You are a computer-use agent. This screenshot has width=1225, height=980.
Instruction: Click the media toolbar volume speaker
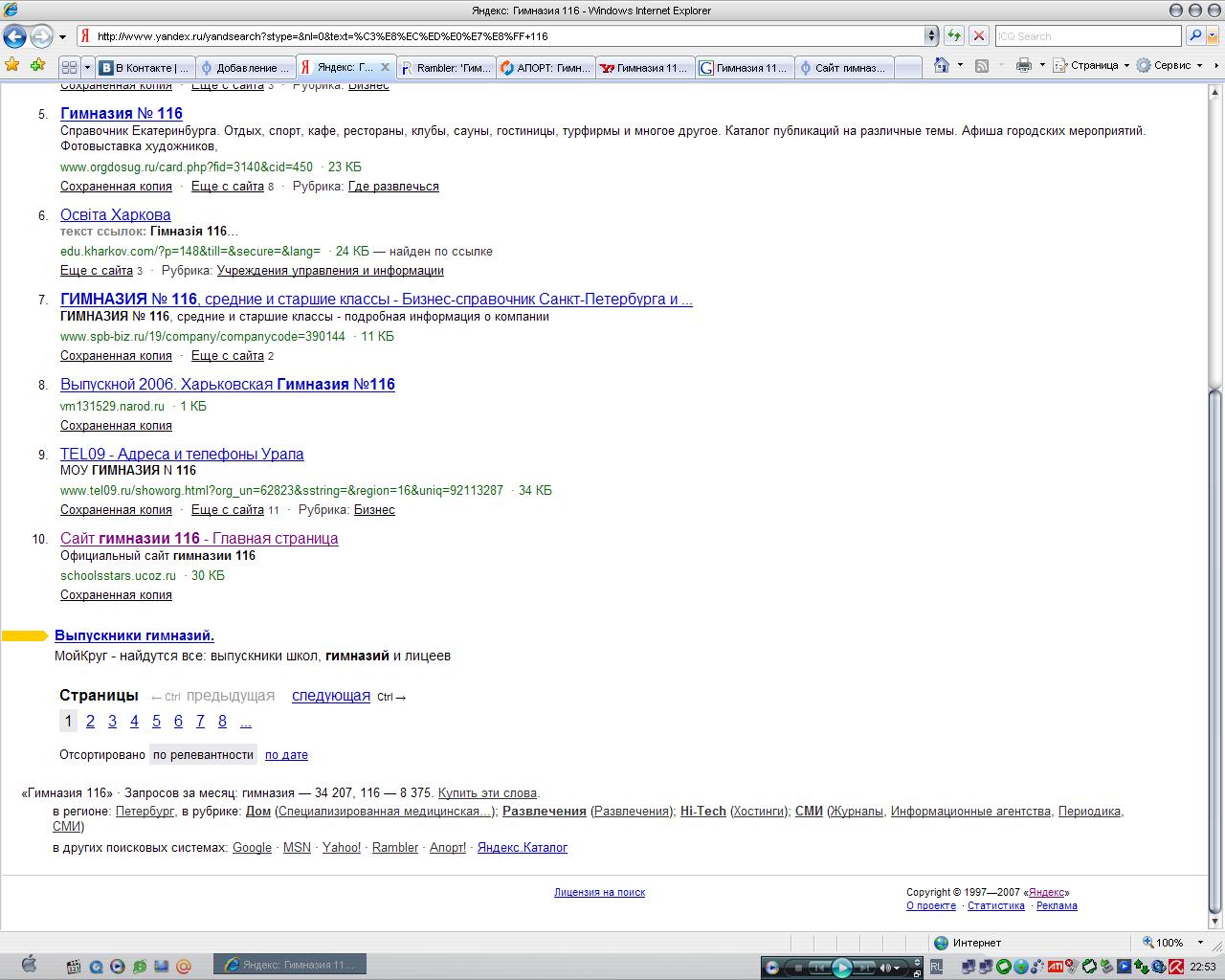pyautogui.click(x=886, y=968)
